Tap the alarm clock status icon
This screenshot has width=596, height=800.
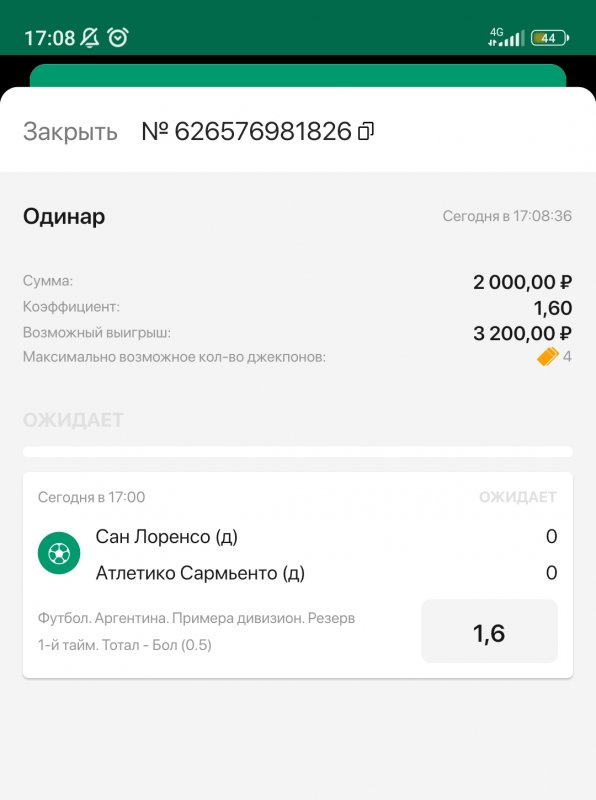pos(118,38)
